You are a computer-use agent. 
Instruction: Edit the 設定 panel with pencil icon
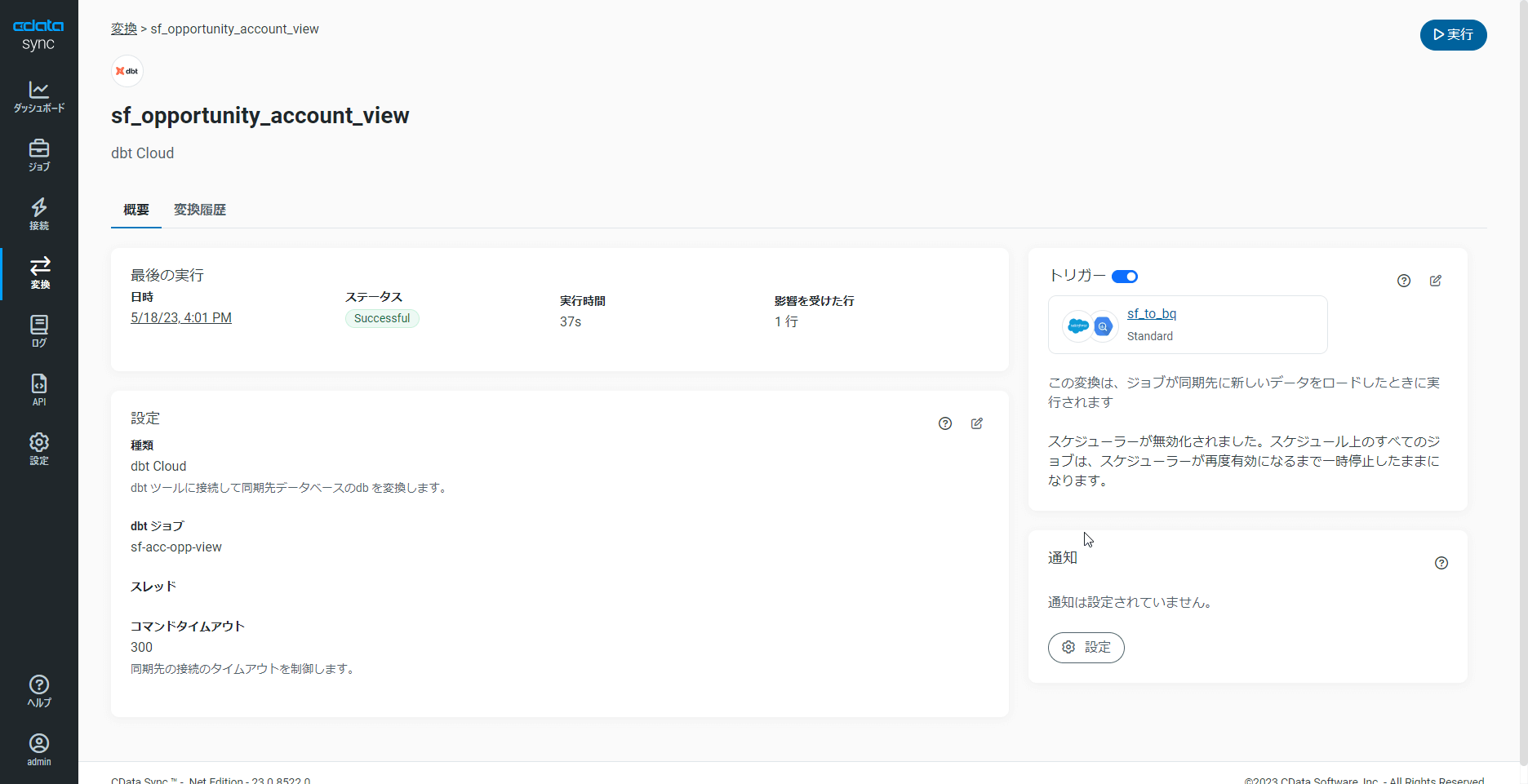pos(977,423)
